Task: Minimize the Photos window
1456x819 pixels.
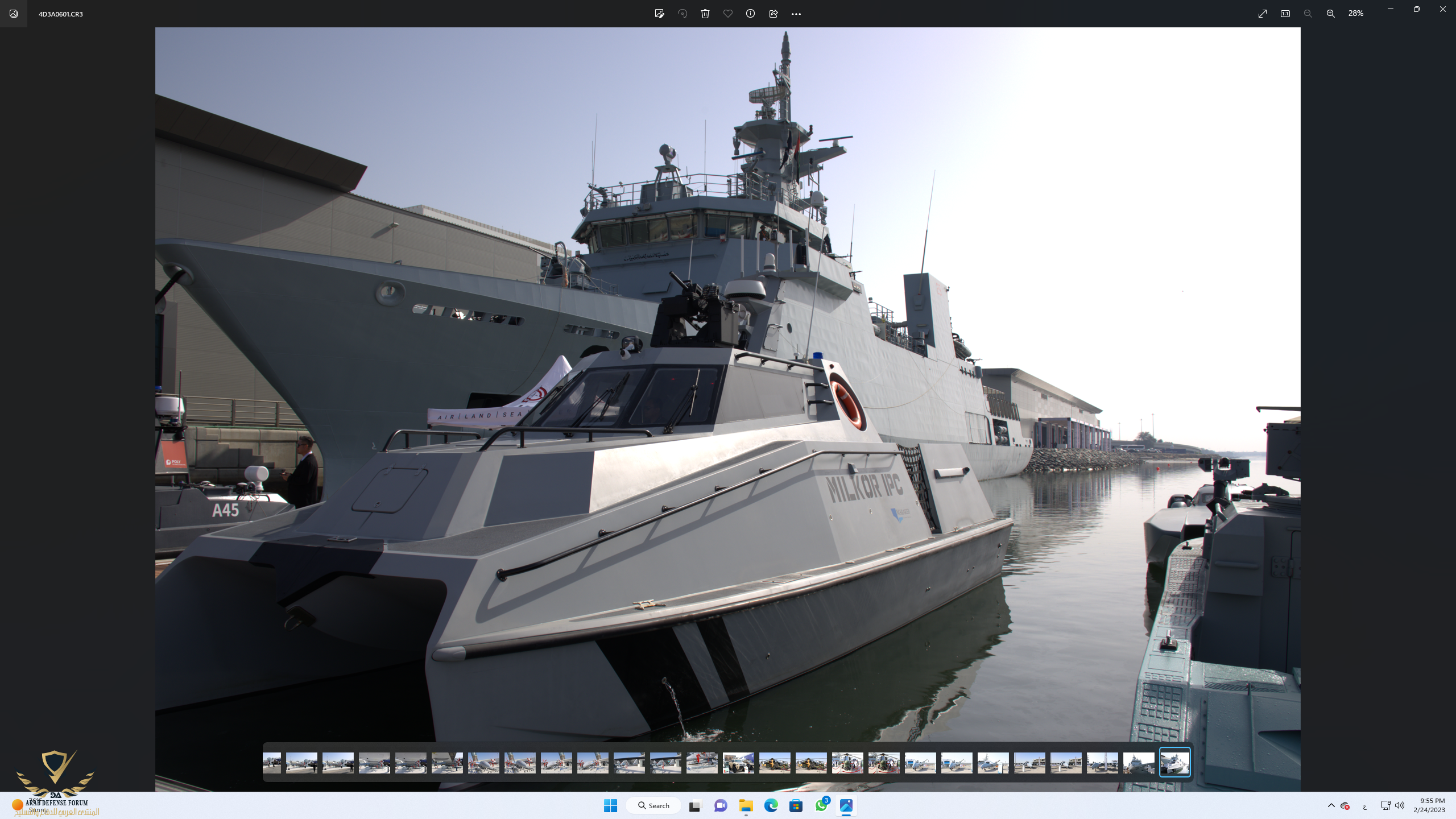Action: coord(1391,9)
